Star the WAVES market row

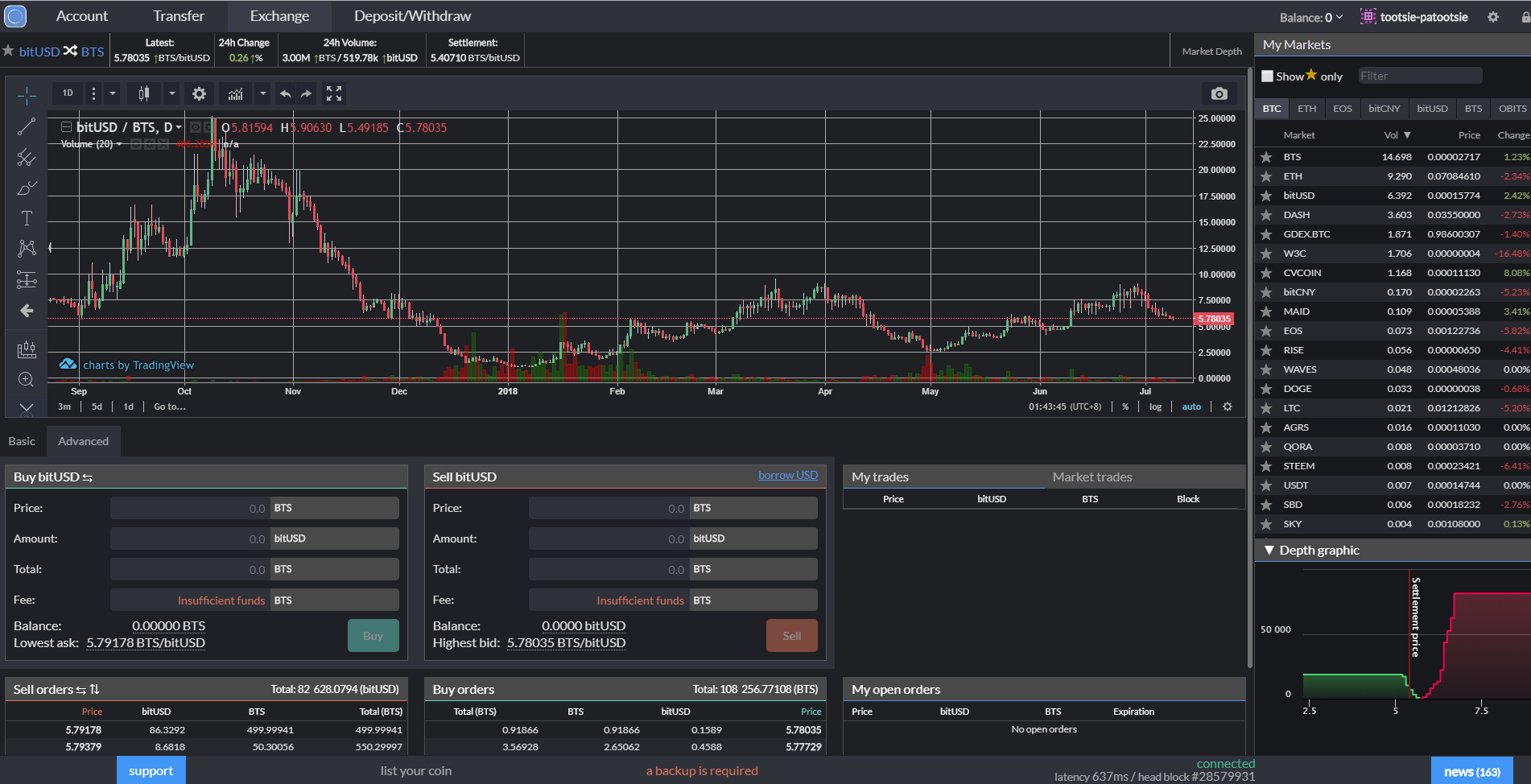(1266, 369)
